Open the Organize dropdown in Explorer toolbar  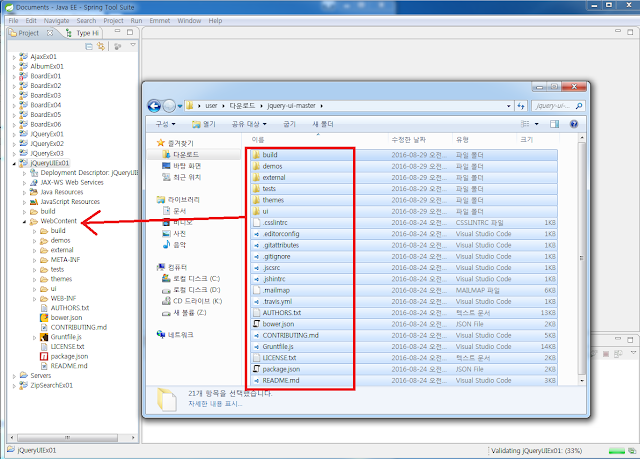click(165, 124)
